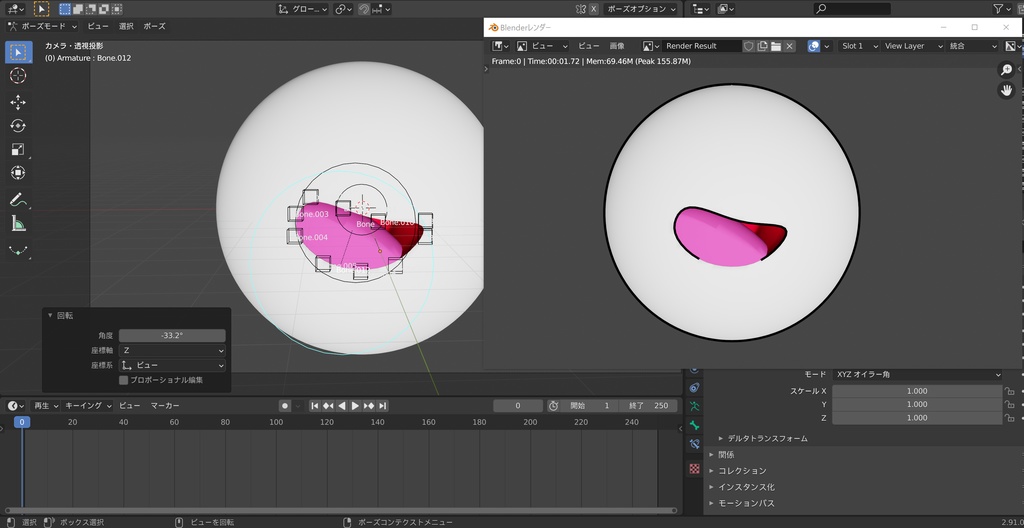The image size is (1024, 528).
Task: Open 選択 menu in 3D viewport header
Action: tap(126, 26)
